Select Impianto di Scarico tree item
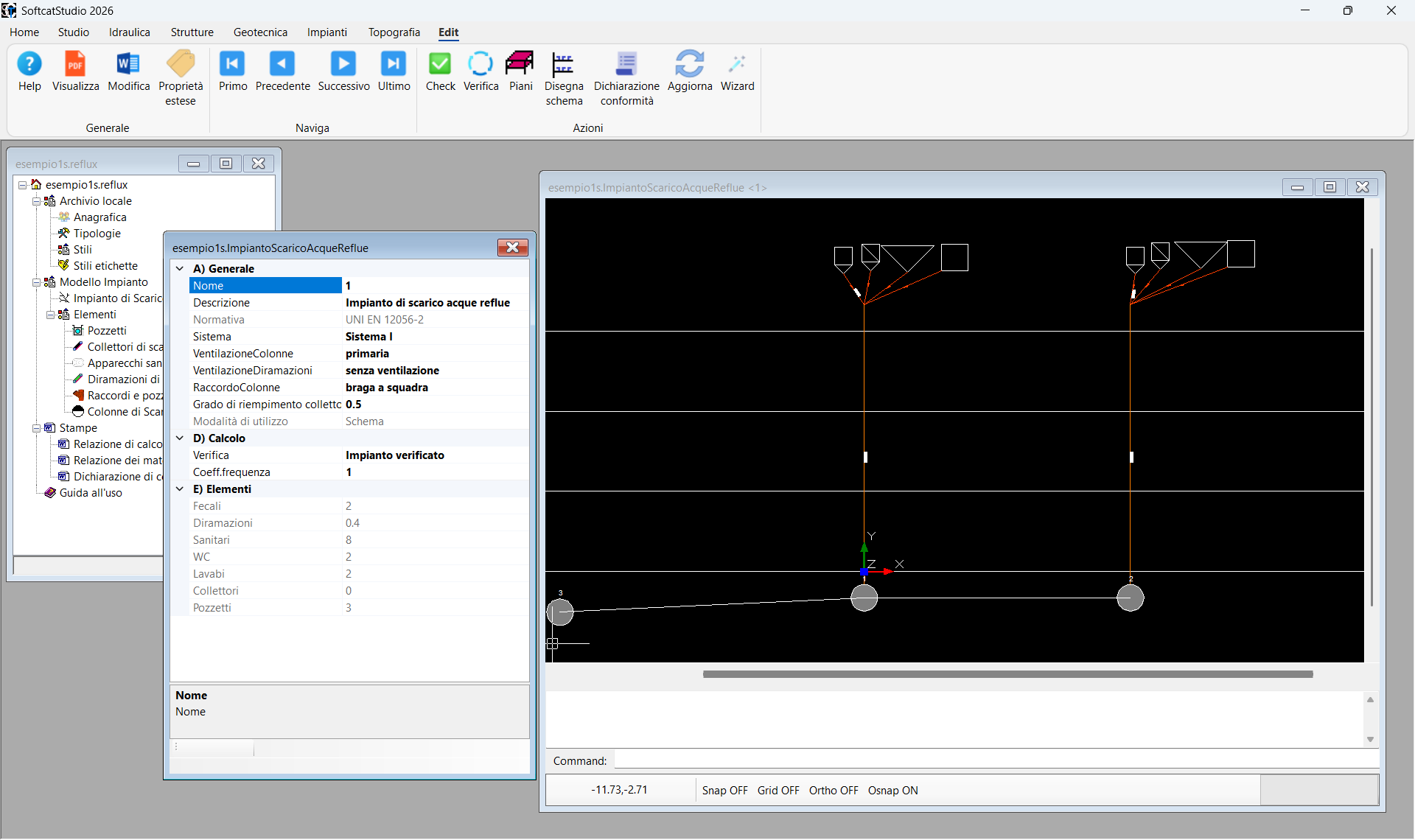Screen dimensions: 1415x840 click(111, 298)
